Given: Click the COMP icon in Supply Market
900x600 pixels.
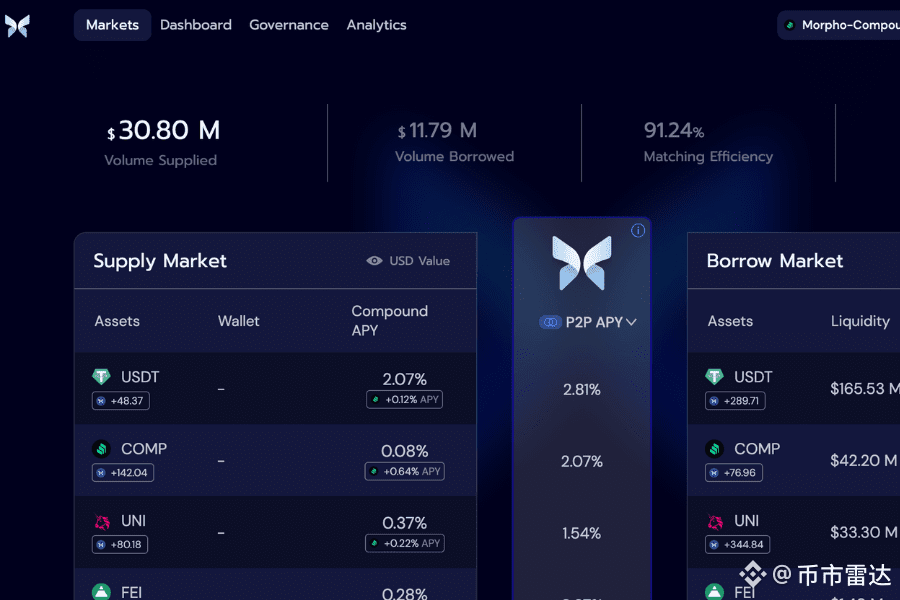Looking at the screenshot, I should click(x=102, y=448).
